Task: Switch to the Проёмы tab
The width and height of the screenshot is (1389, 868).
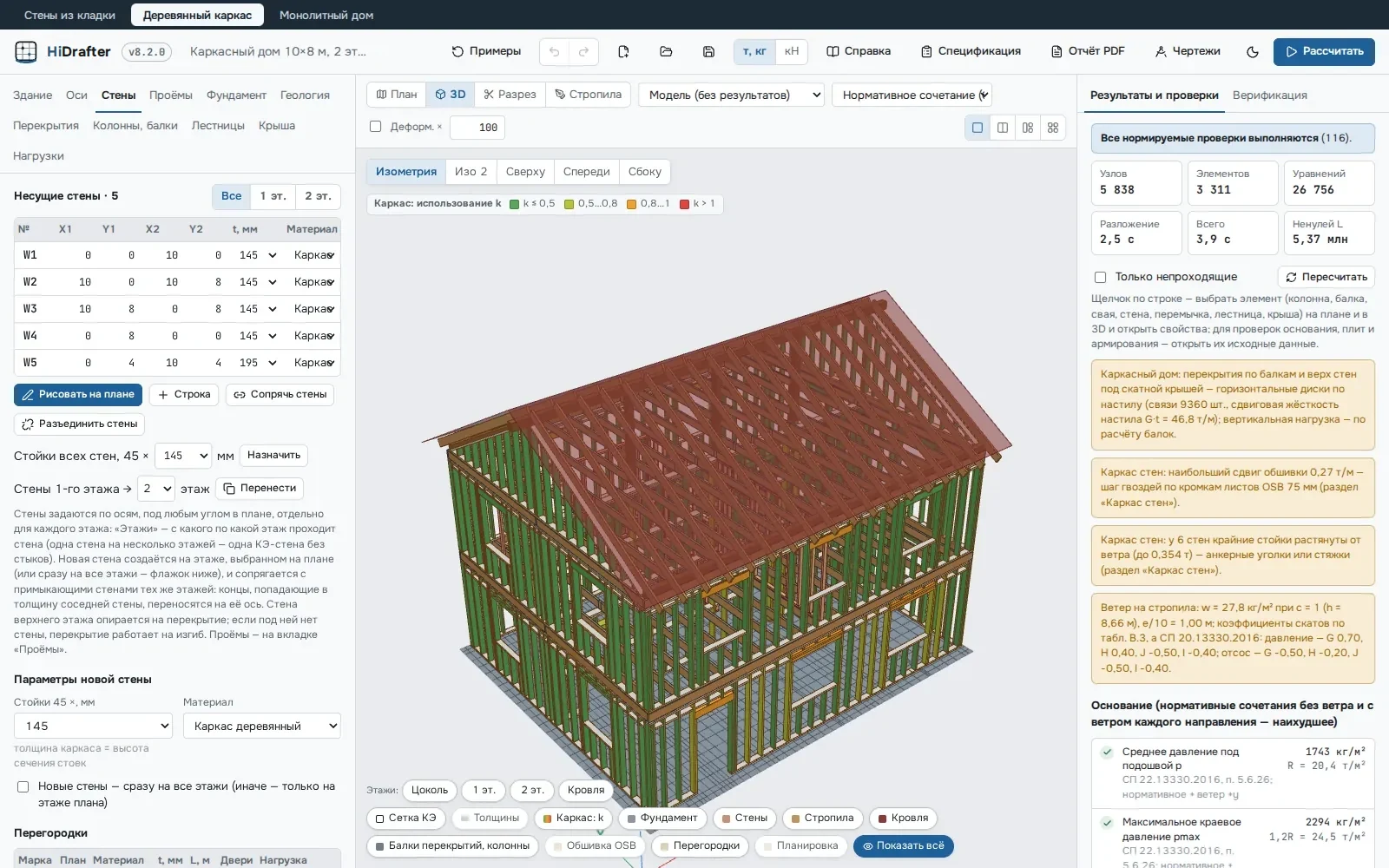Action: coord(170,95)
